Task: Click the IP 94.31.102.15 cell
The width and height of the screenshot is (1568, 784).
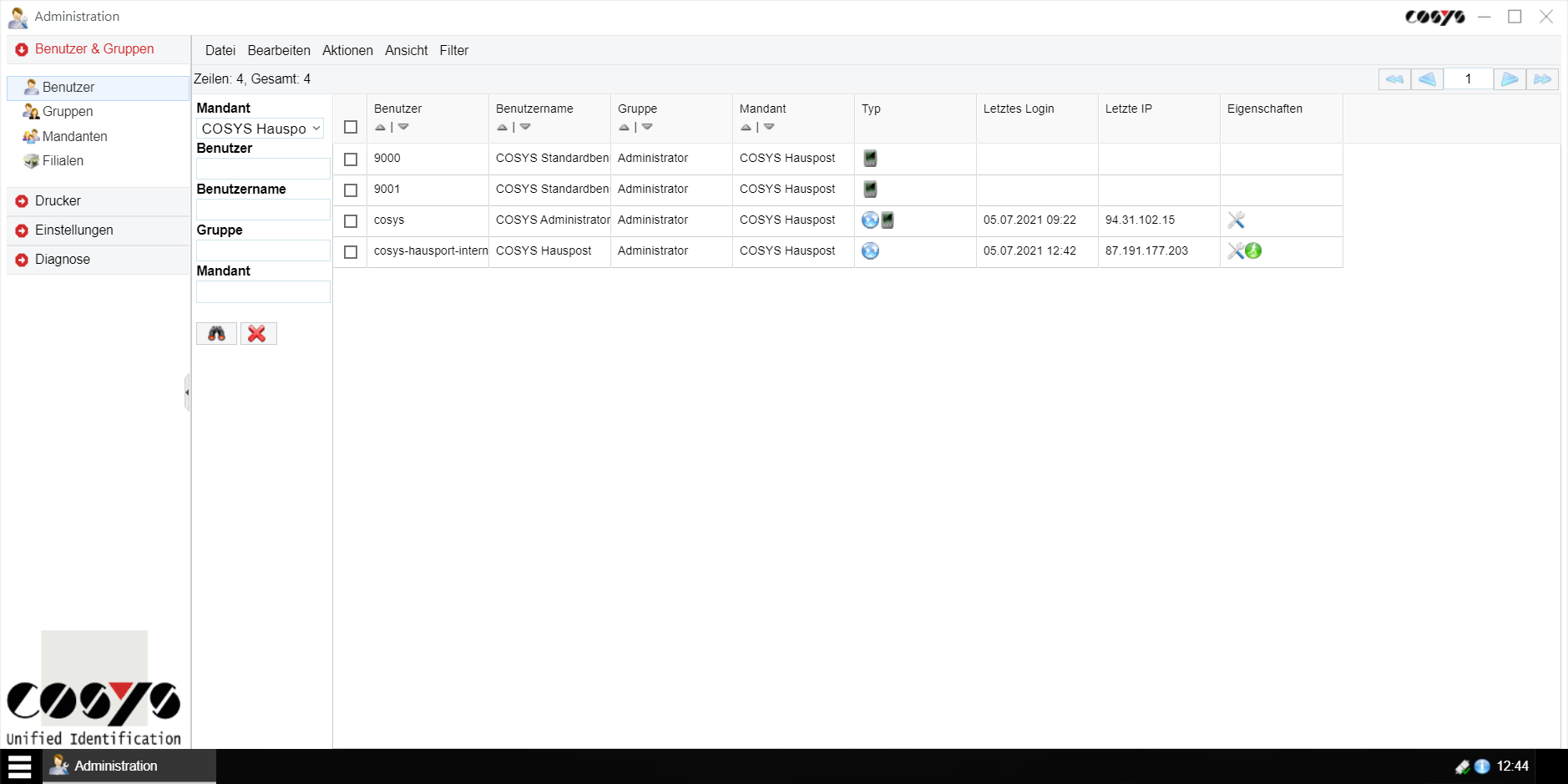Action: [1159, 220]
